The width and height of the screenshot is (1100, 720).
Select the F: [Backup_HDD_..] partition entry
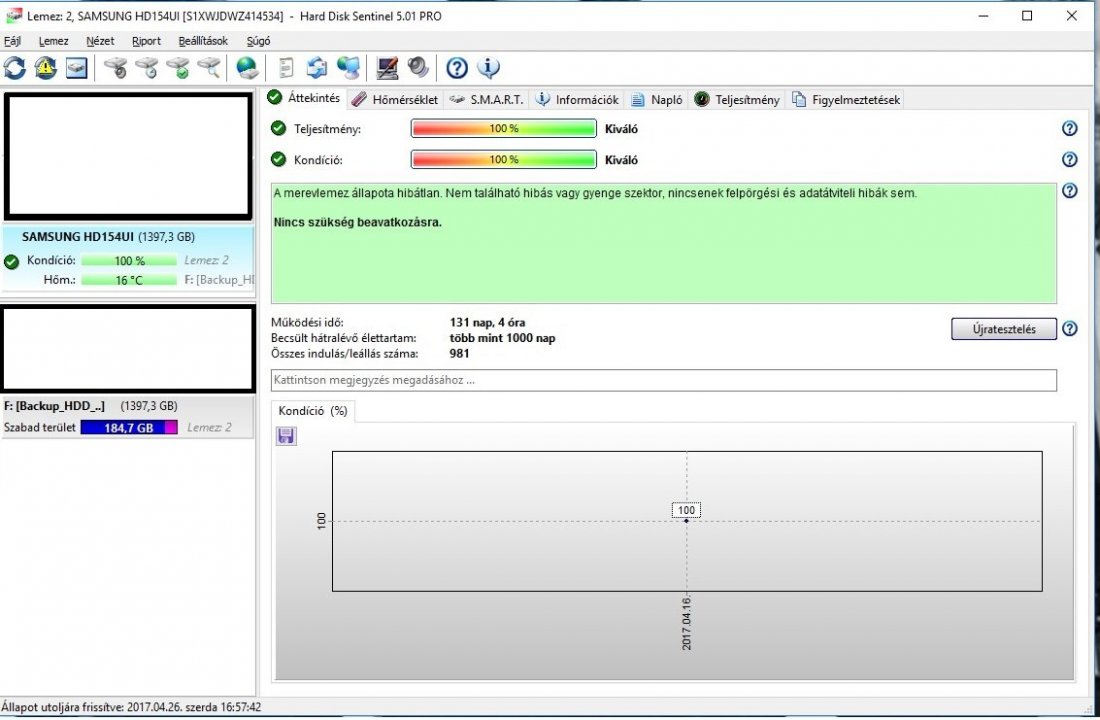[x=128, y=417]
